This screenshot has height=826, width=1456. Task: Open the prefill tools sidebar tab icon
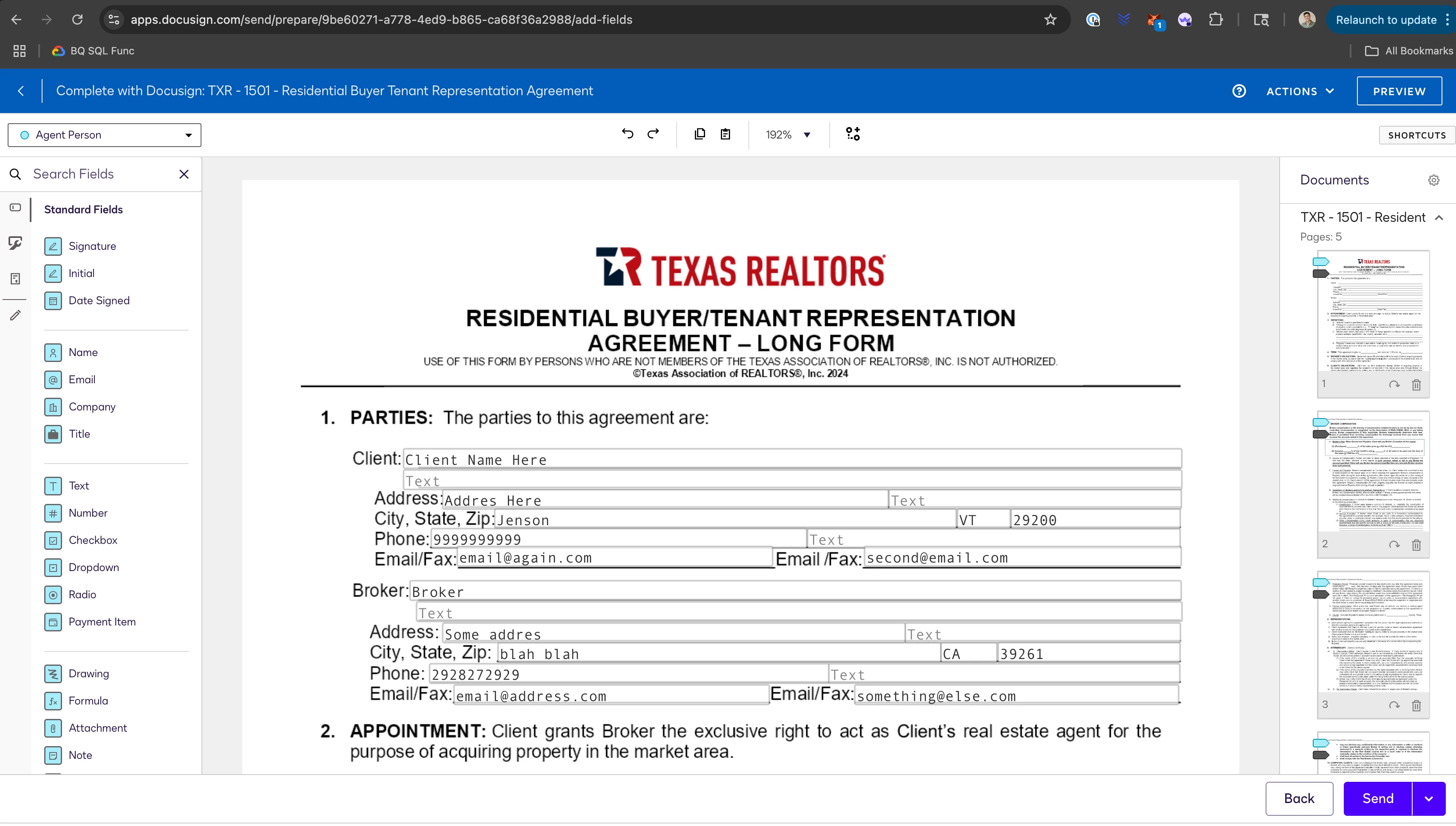15,279
